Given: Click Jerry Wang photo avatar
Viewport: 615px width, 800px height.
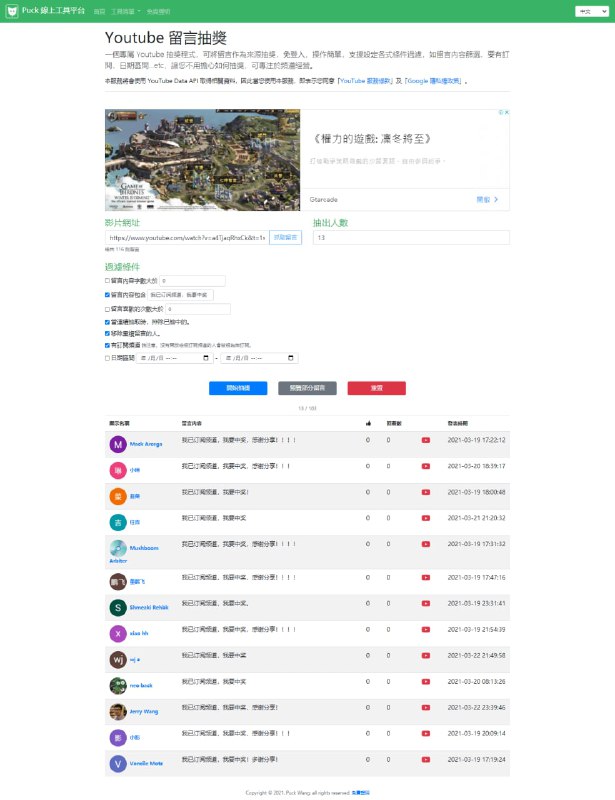Looking at the screenshot, I should [x=118, y=712].
